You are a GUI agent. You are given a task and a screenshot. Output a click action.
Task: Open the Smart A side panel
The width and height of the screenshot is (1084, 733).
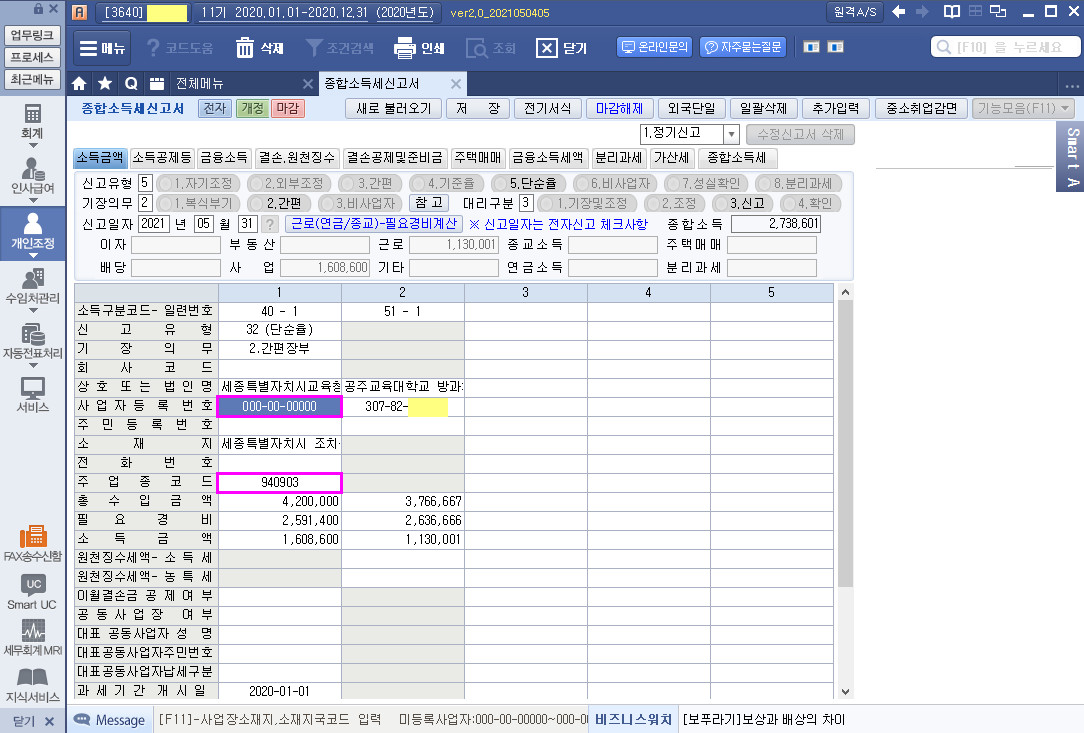[x=1072, y=156]
